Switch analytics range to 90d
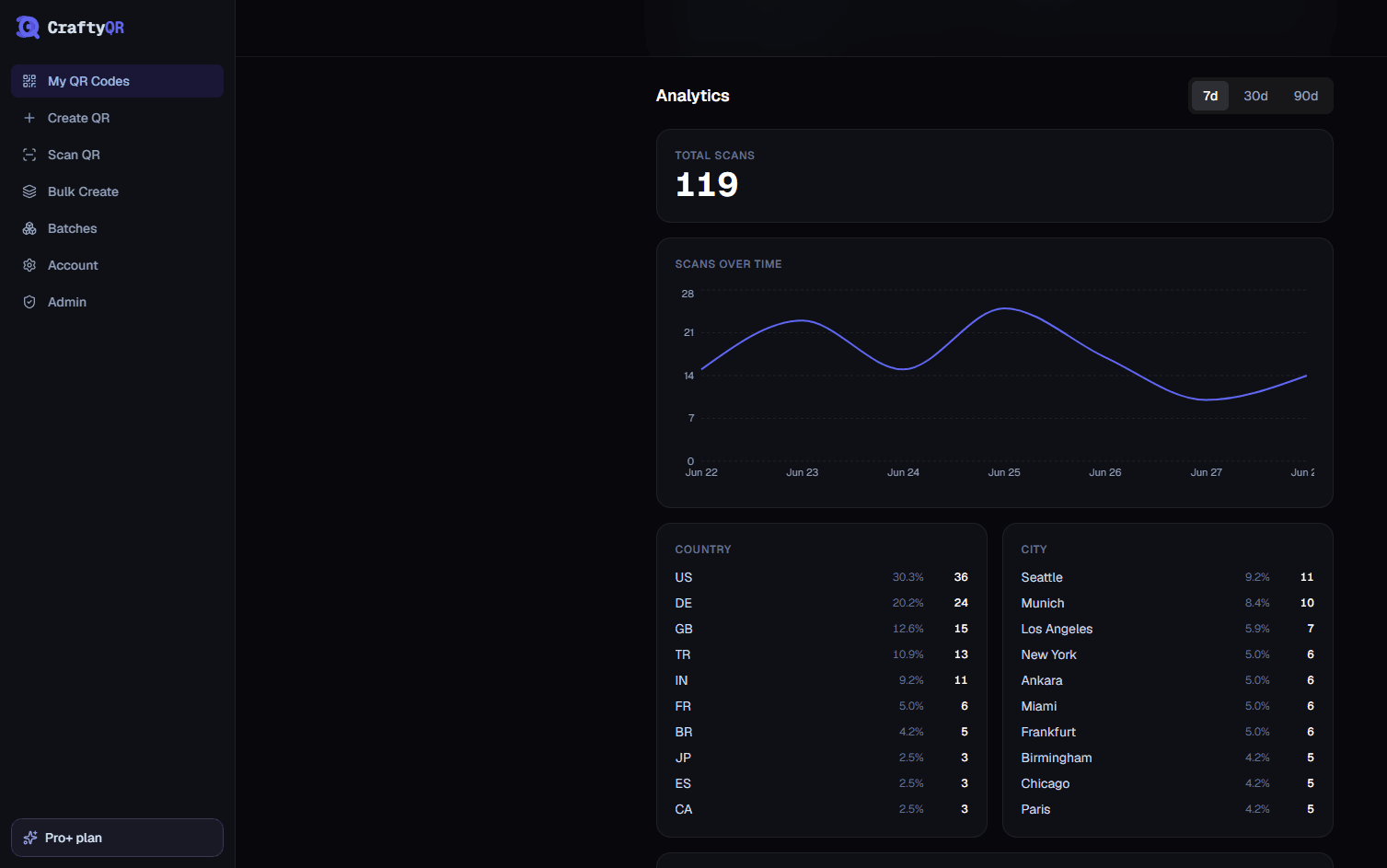 click(x=1306, y=96)
